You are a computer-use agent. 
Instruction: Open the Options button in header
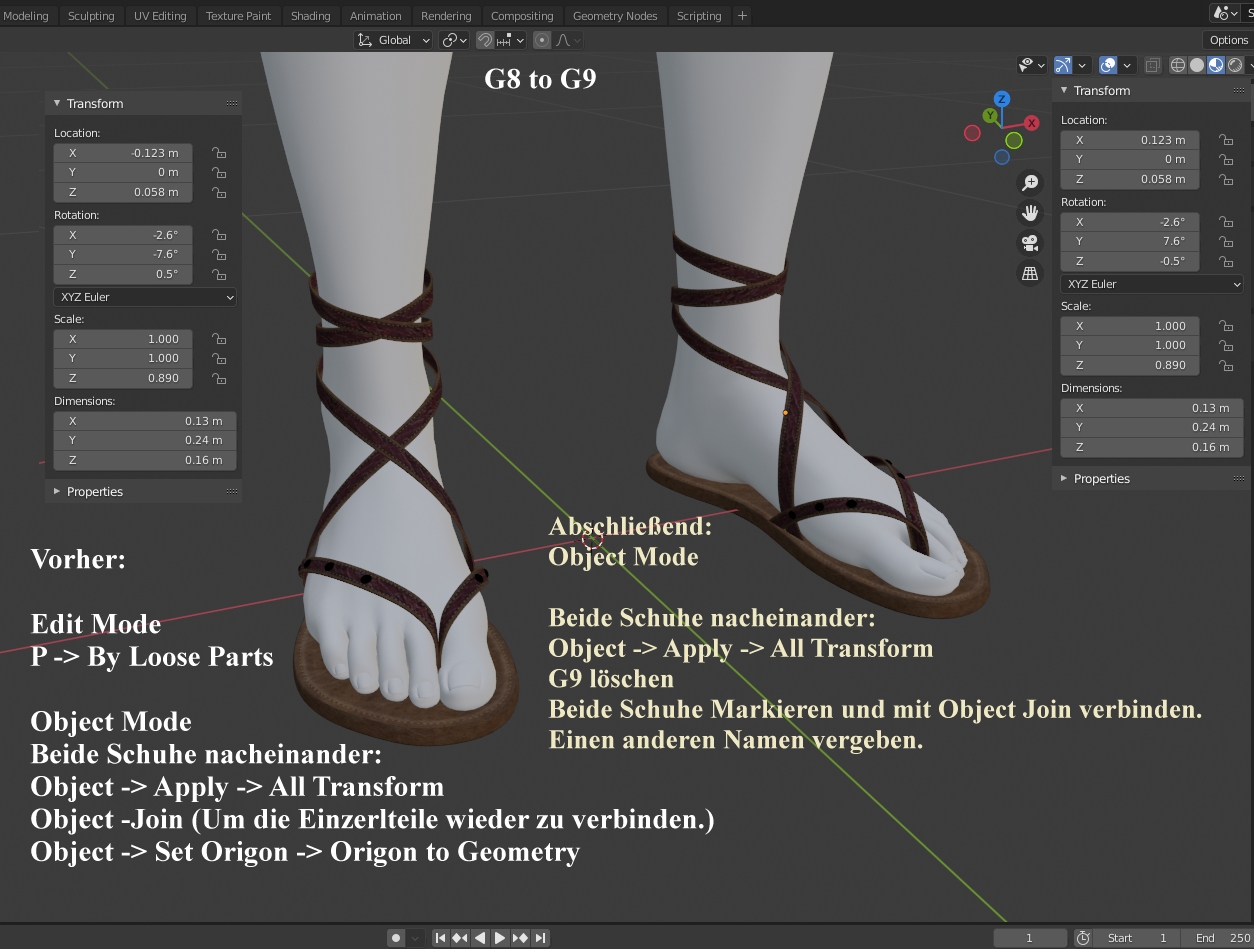tap(1228, 40)
